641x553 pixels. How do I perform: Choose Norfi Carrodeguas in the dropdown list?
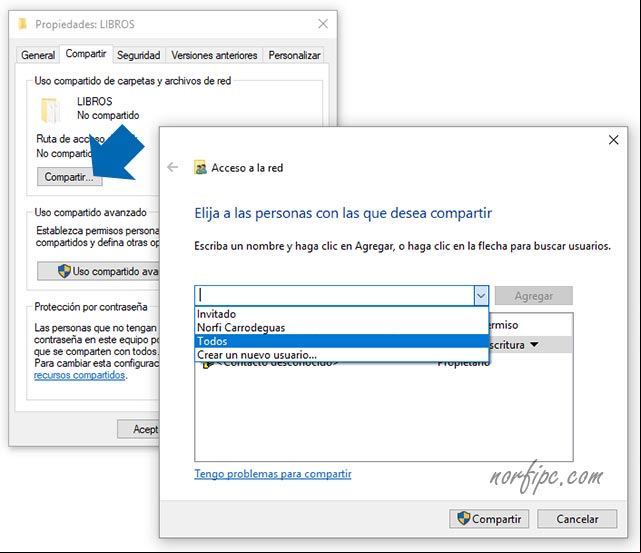pos(342,327)
